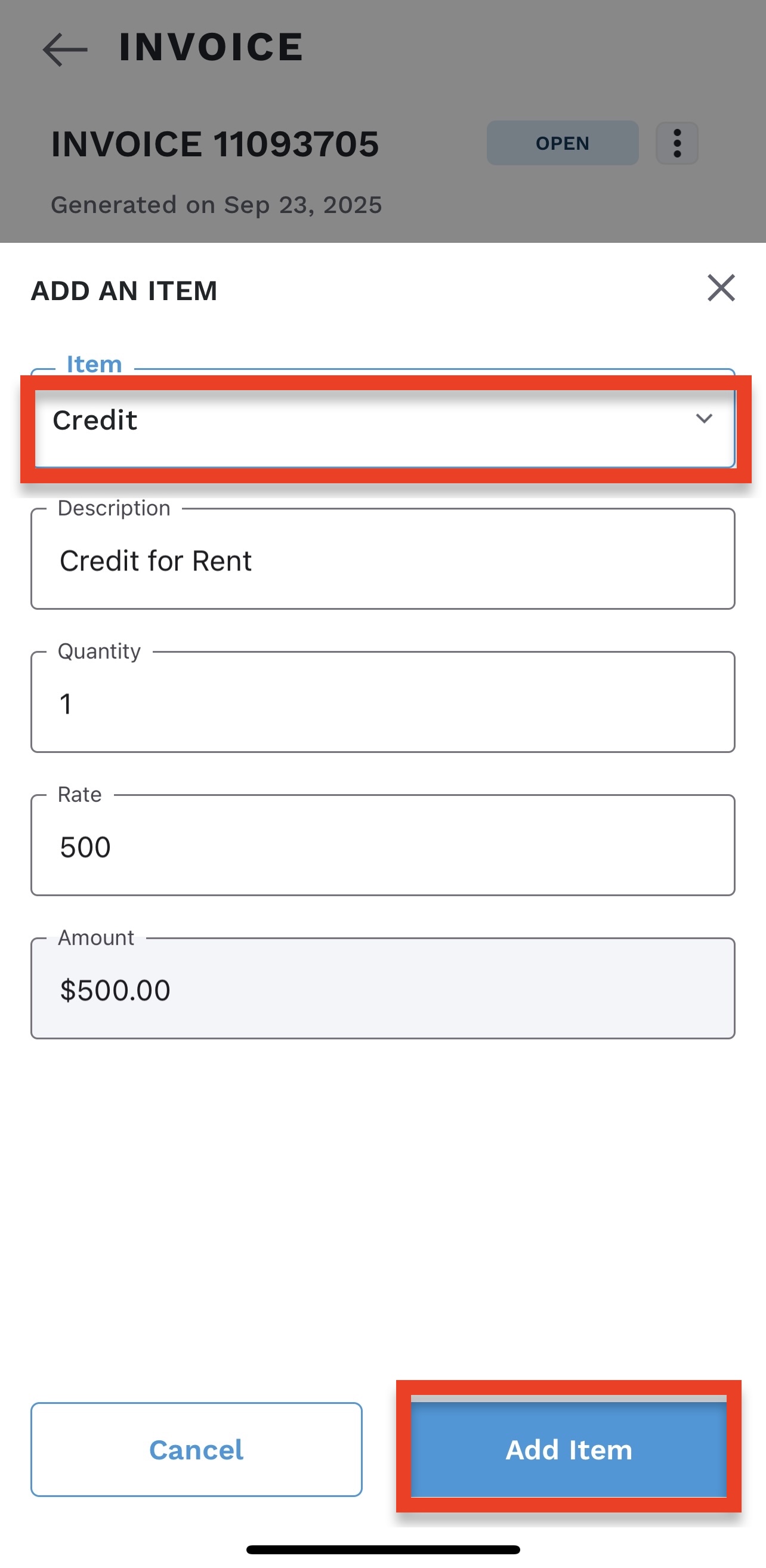The image size is (766, 1568).
Task: Click the Description field with Credit for Rent
Action: [x=382, y=560]
